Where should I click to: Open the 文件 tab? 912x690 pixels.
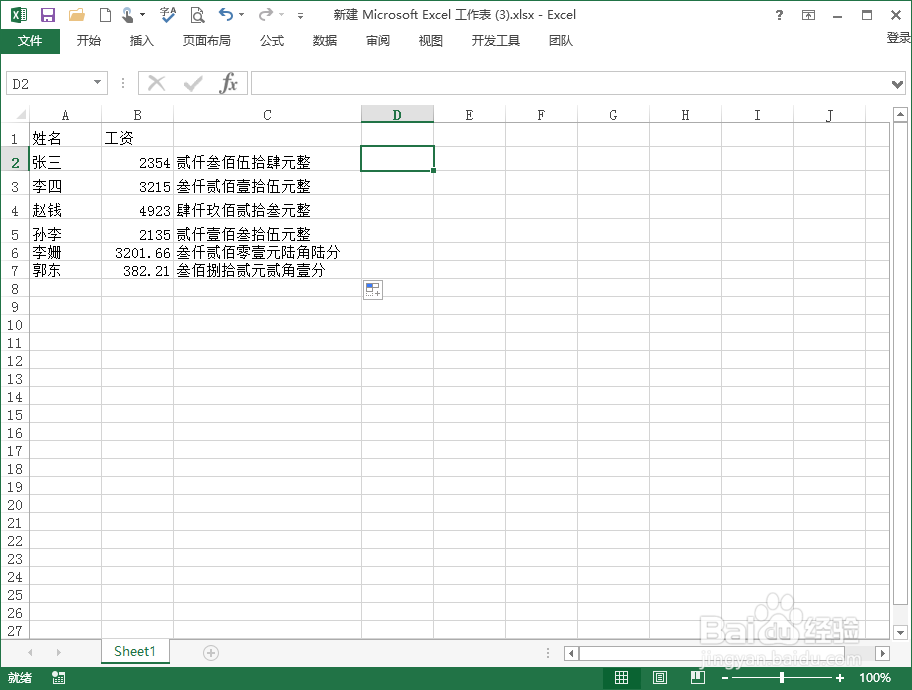(30, 40)
